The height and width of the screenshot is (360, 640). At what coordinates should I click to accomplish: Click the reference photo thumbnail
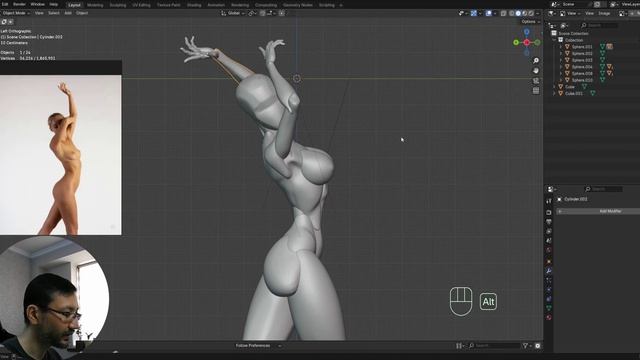coord(60,155)
